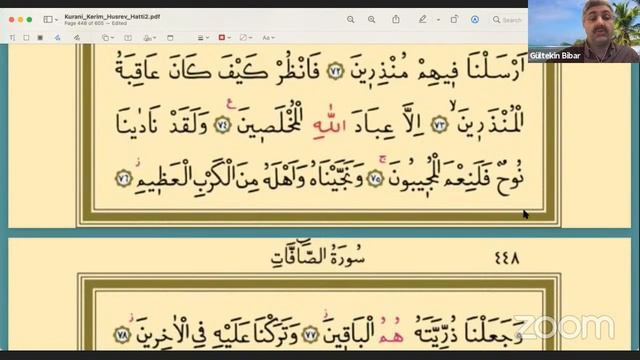Click Gültekin Bibar's video thumbnail
The height and width of the screenshot is (360, 640).
point(584,31)
